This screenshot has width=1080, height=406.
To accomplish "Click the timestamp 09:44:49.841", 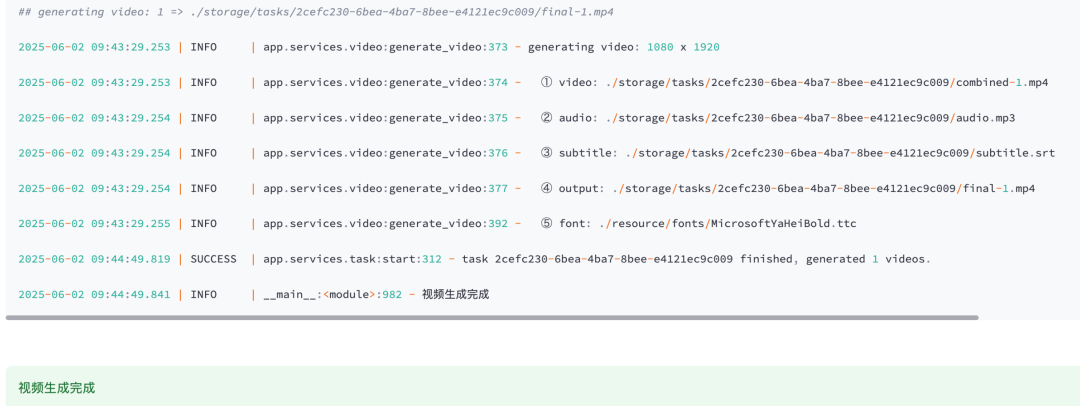I will point(131,294).
